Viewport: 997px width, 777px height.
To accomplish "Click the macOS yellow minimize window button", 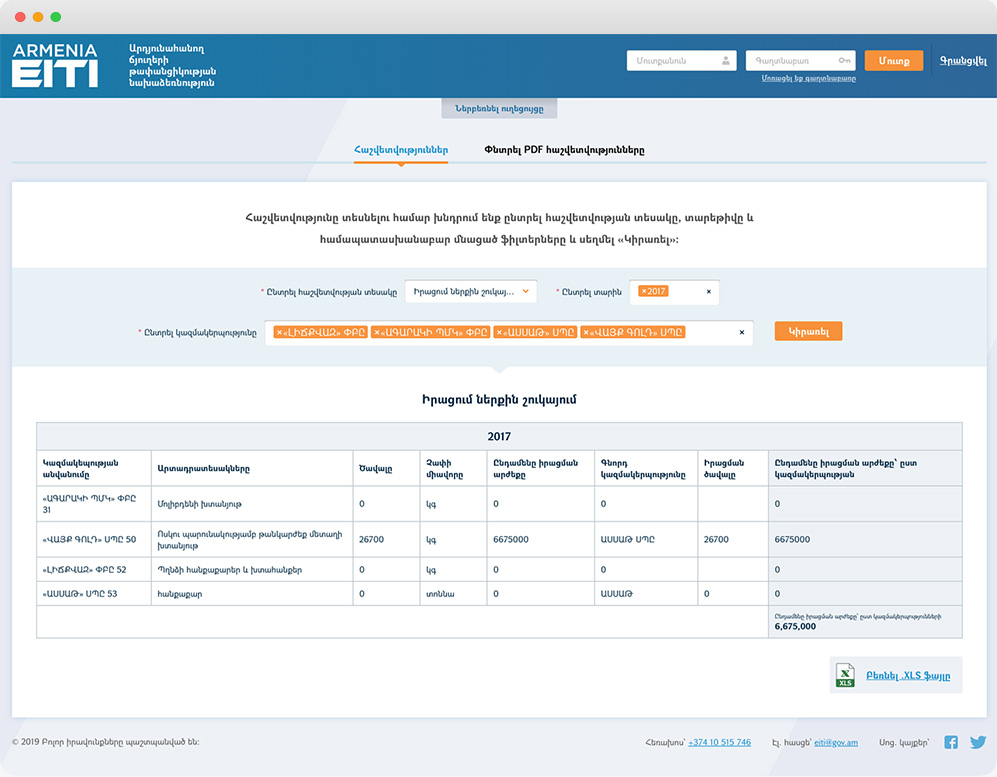I will 38,17.
